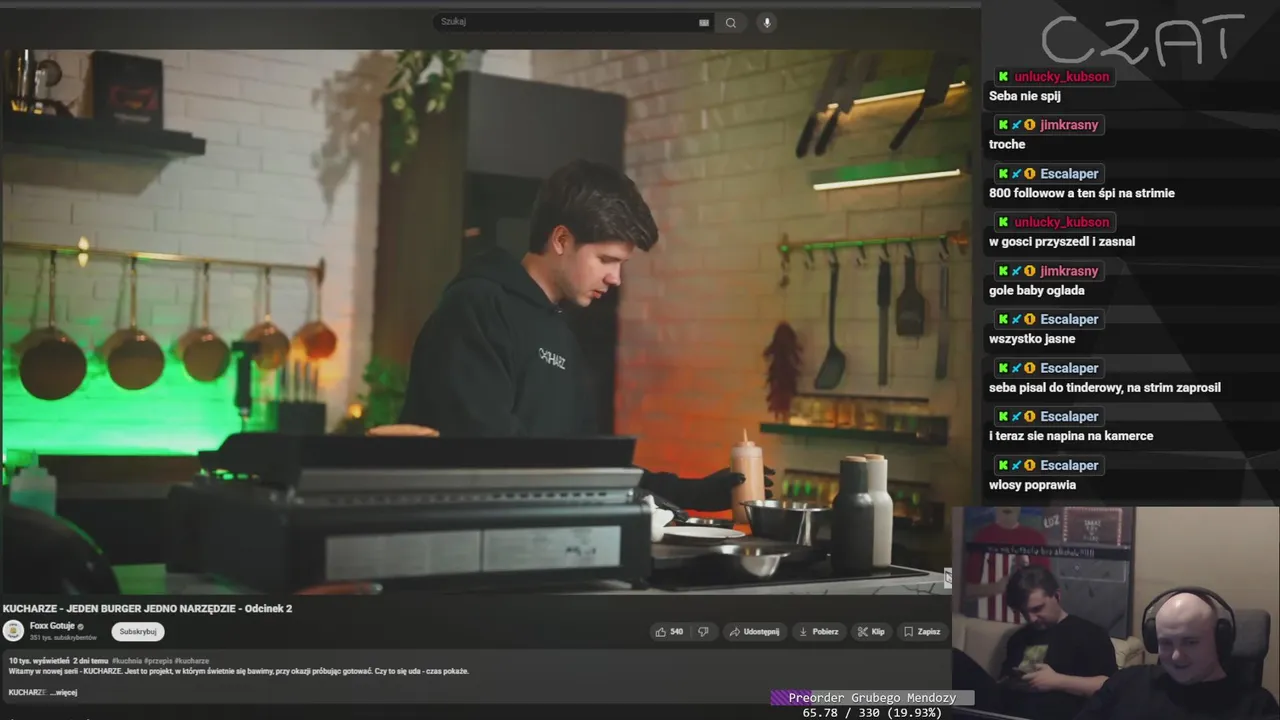Click chat message 'wszystko jasne'
The height and width of the screenshot is (720, 1280).
point(1032,339)
